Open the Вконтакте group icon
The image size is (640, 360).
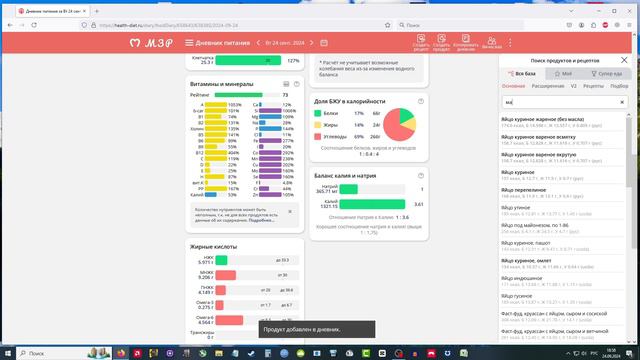492,42
